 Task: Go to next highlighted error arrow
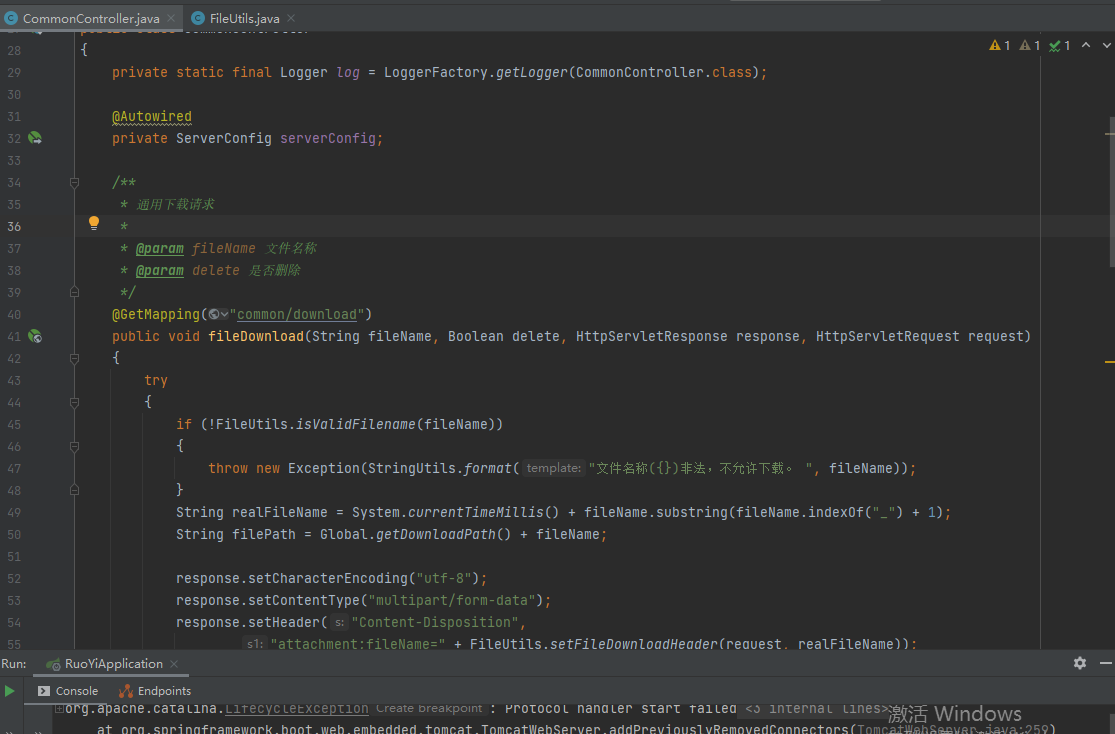pos(1106,45)
